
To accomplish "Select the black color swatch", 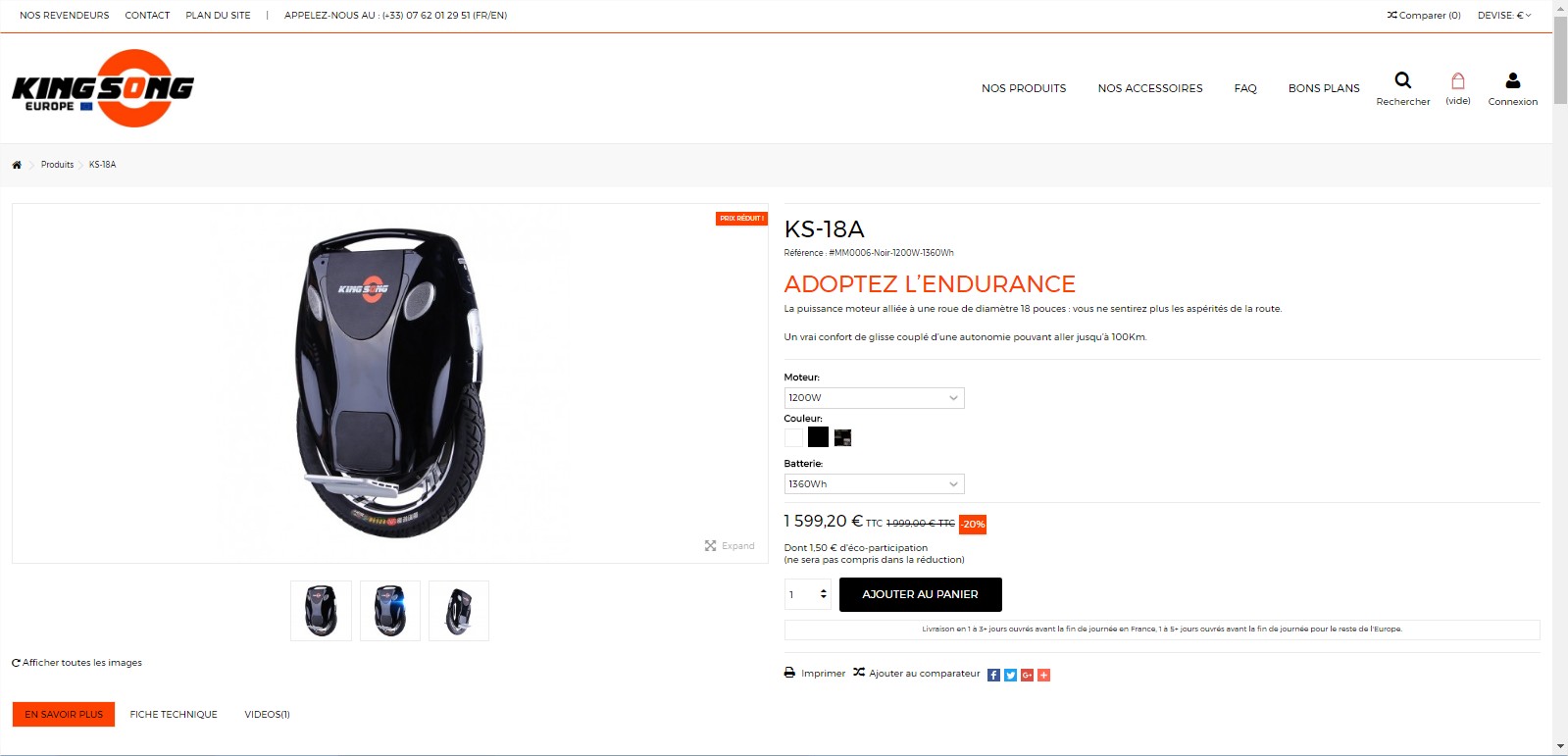I will 818,437.
